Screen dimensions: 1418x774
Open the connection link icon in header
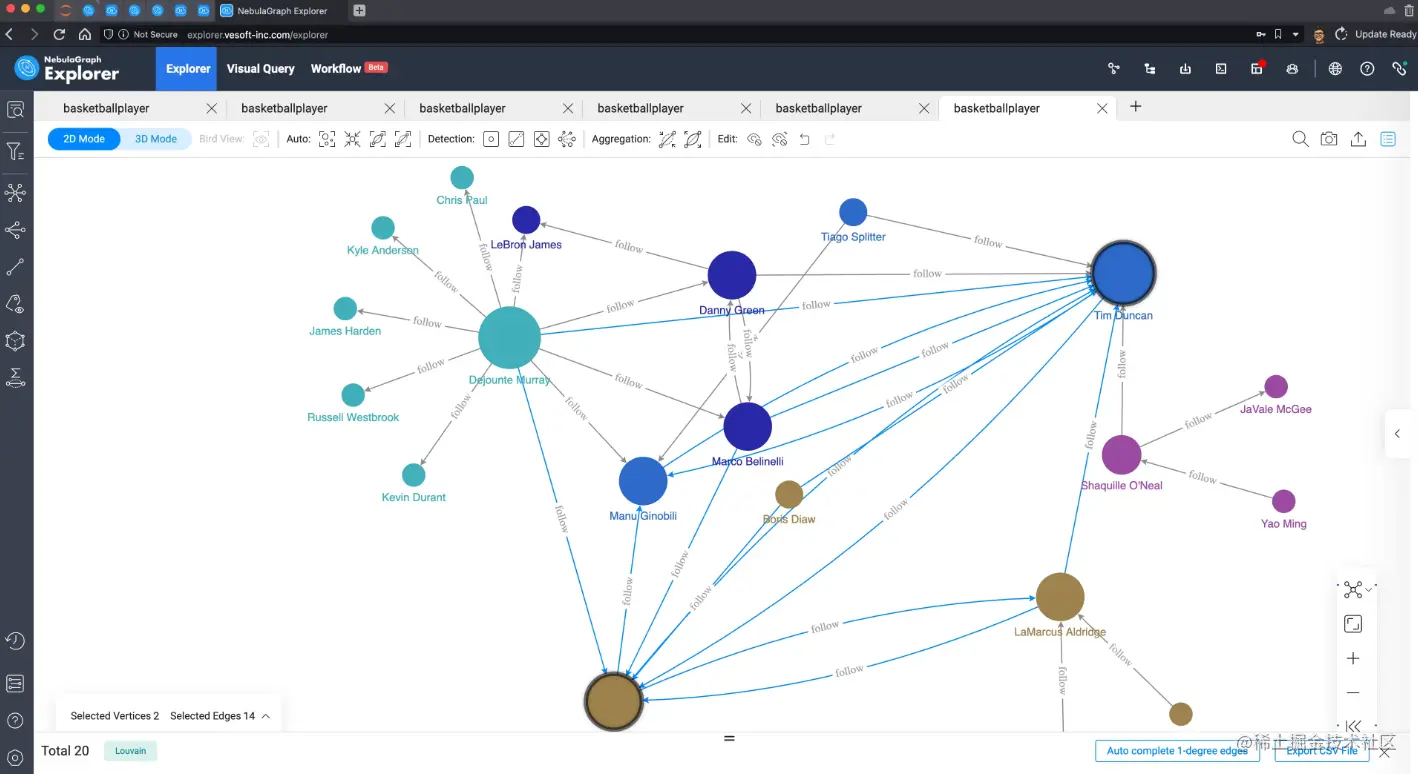pos(1399,69)
